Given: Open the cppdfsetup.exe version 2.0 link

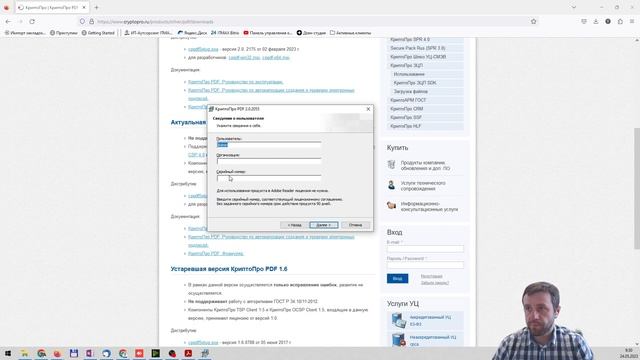Looking at the screenshot, I should (203, 49).
